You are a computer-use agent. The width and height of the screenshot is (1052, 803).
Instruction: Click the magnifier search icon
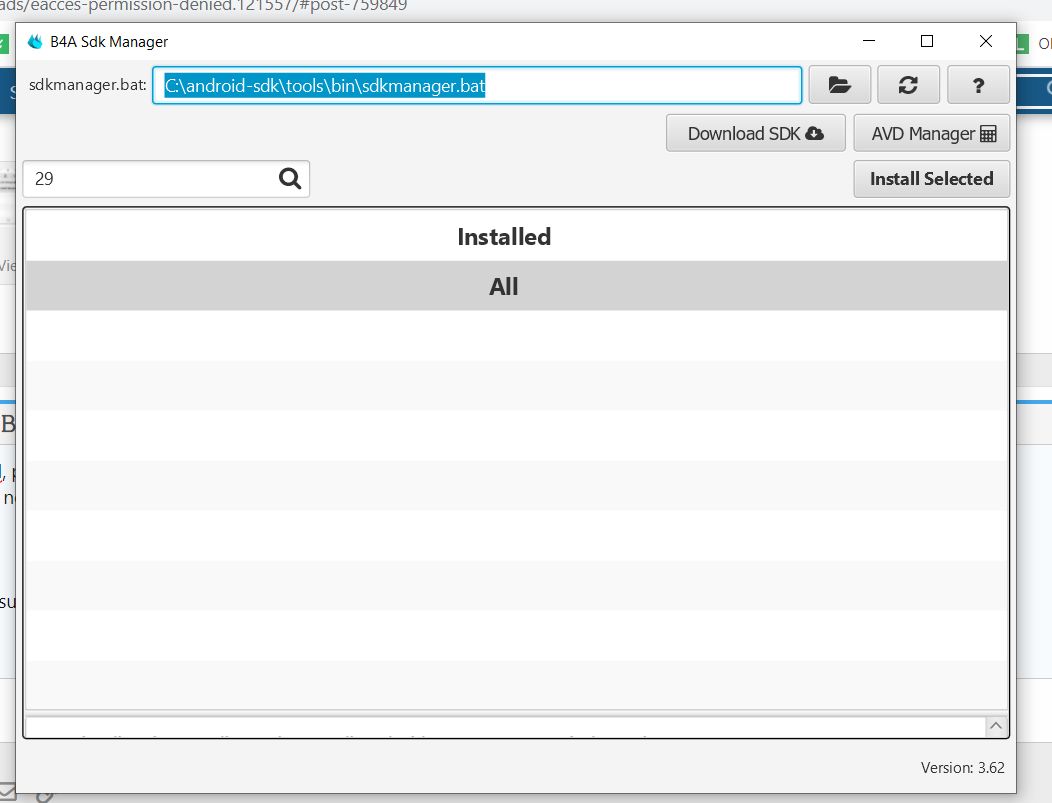pyautogui.click(x=290, y=178)
